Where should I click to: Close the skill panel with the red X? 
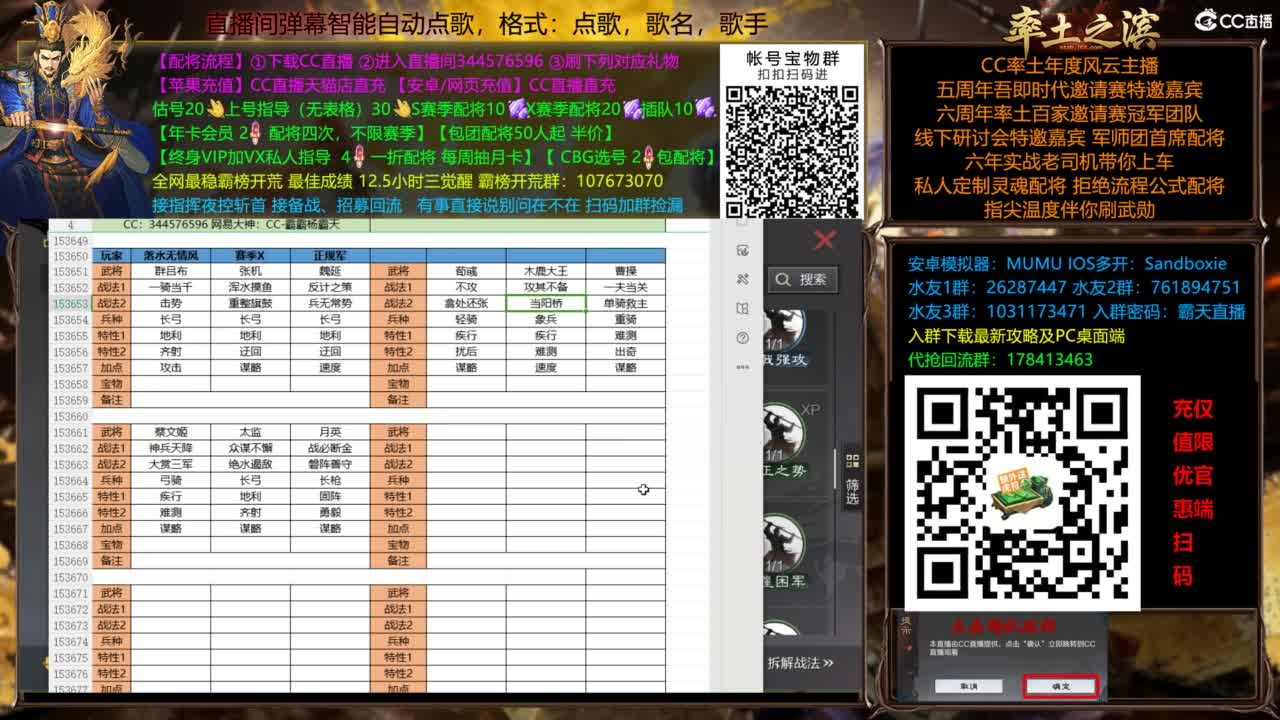(823, 242)
